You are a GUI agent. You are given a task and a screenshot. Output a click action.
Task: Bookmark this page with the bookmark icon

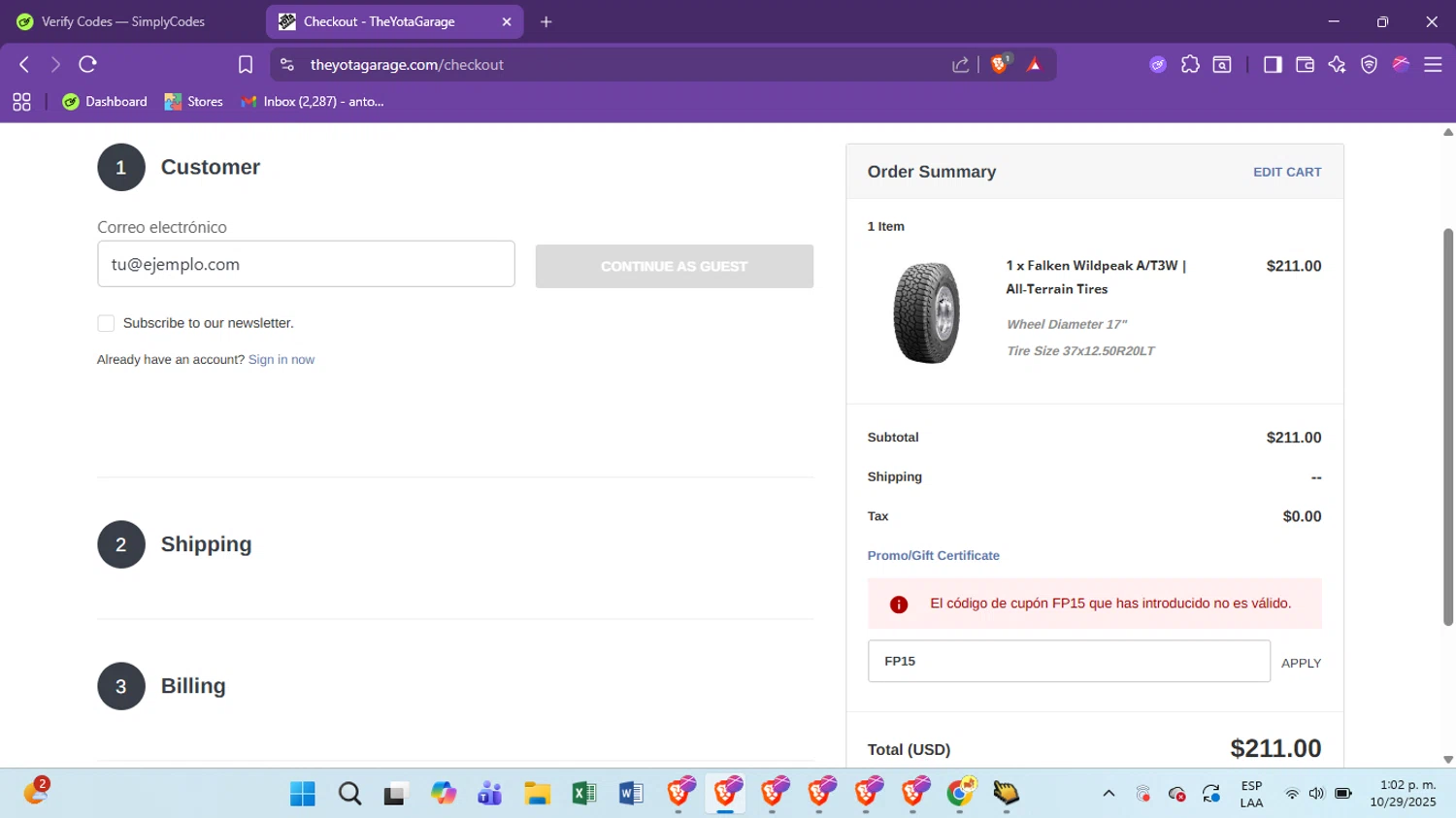point(246,64)
